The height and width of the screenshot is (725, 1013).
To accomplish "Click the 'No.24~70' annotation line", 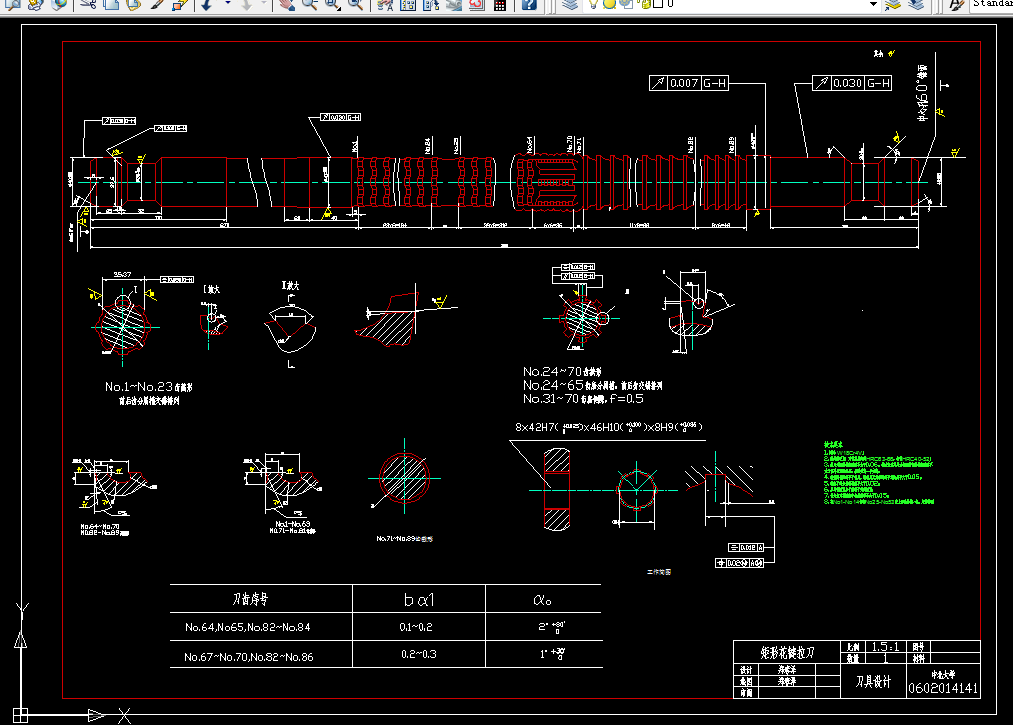I will pos(562,372).
